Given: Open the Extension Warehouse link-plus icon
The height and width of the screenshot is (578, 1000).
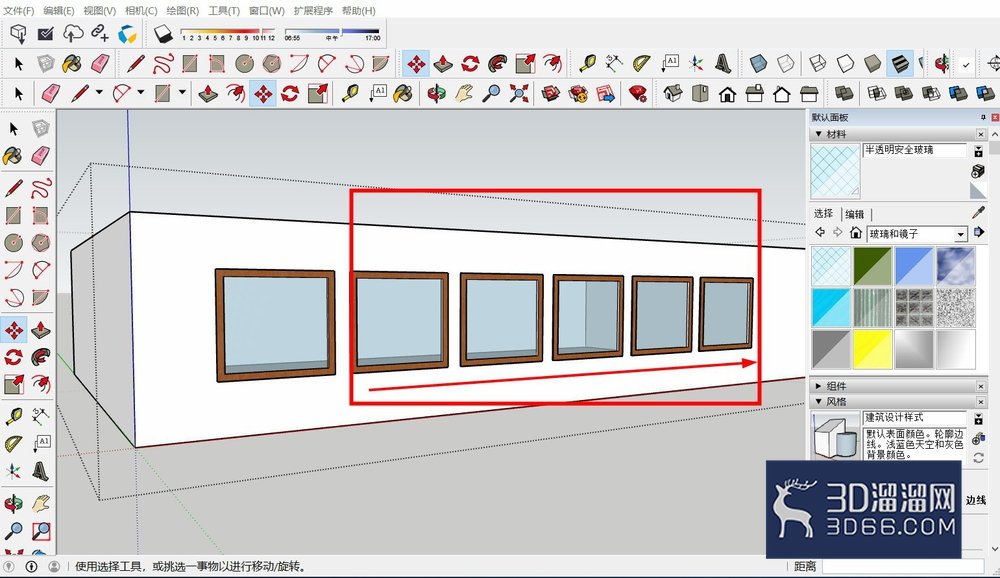Looking at the screenshot, I should coord(99,33).
